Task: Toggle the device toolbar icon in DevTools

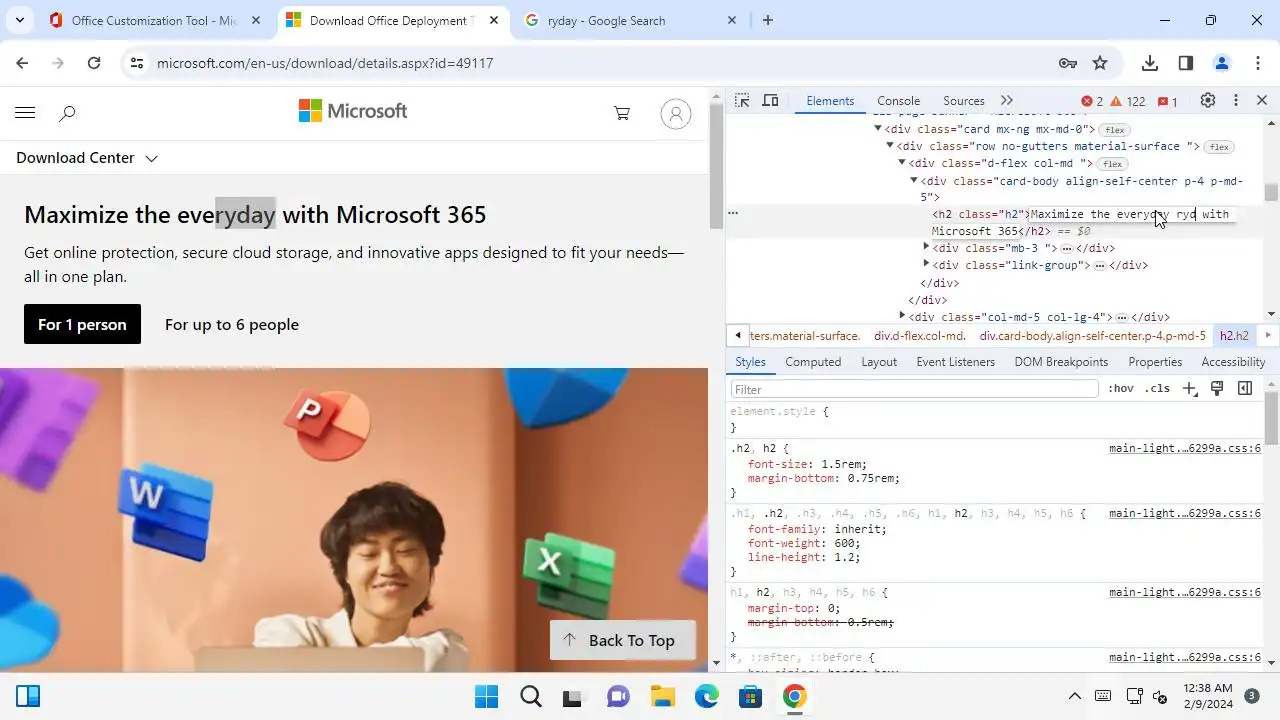Action: point(770,101)
